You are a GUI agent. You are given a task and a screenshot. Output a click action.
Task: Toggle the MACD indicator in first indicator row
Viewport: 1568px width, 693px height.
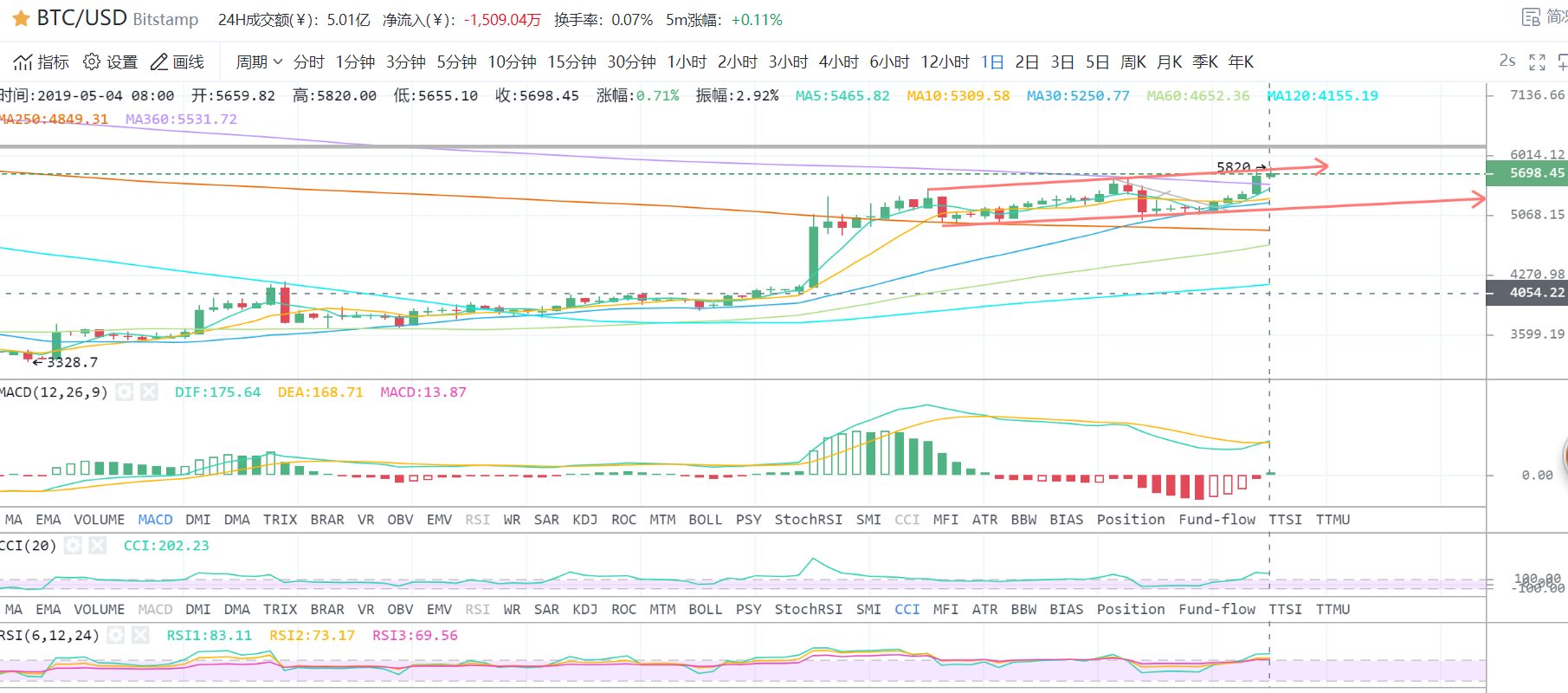tap(155, 520)
